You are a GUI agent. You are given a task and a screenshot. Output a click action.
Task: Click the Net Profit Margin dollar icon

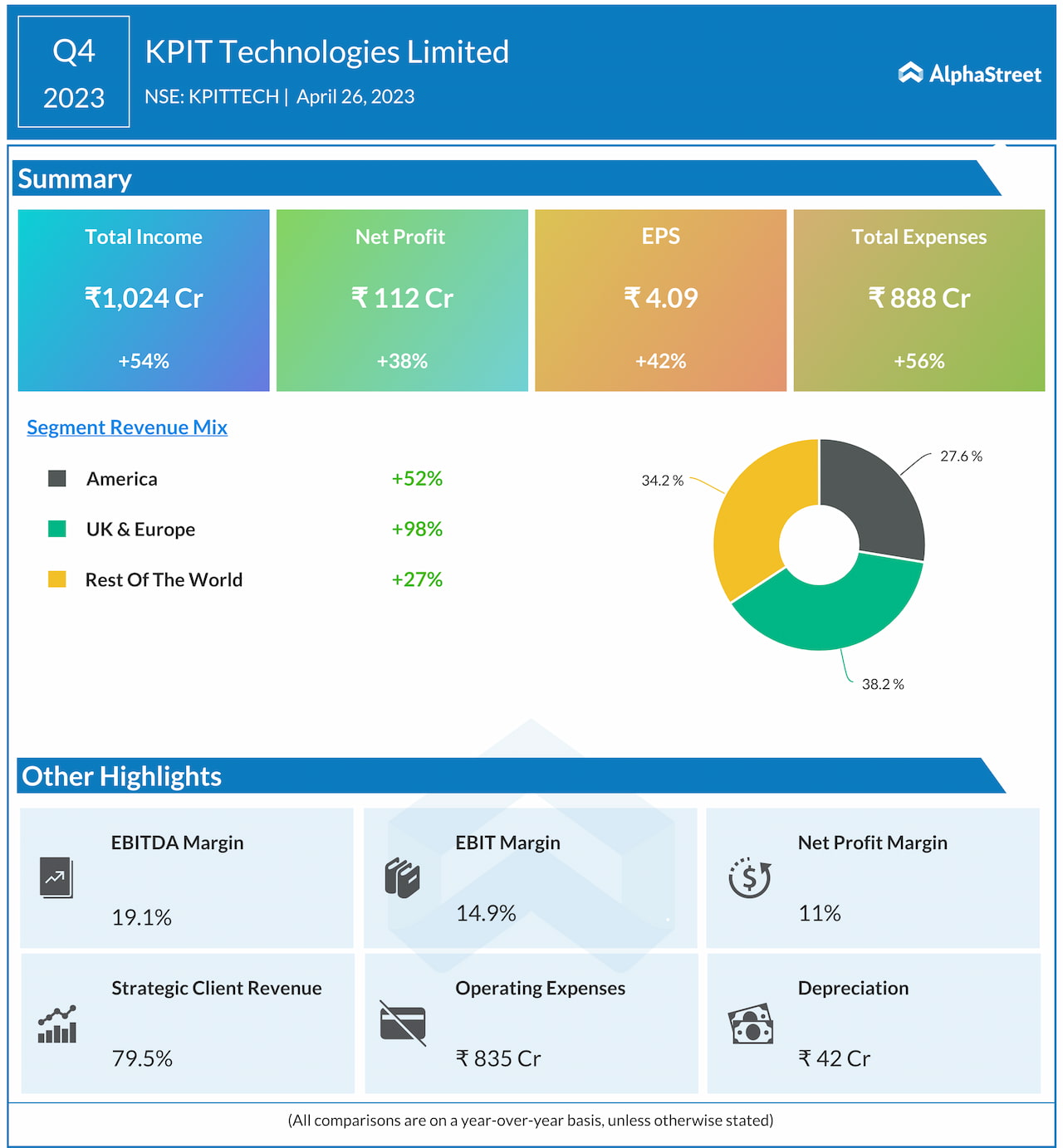[749, 878]
